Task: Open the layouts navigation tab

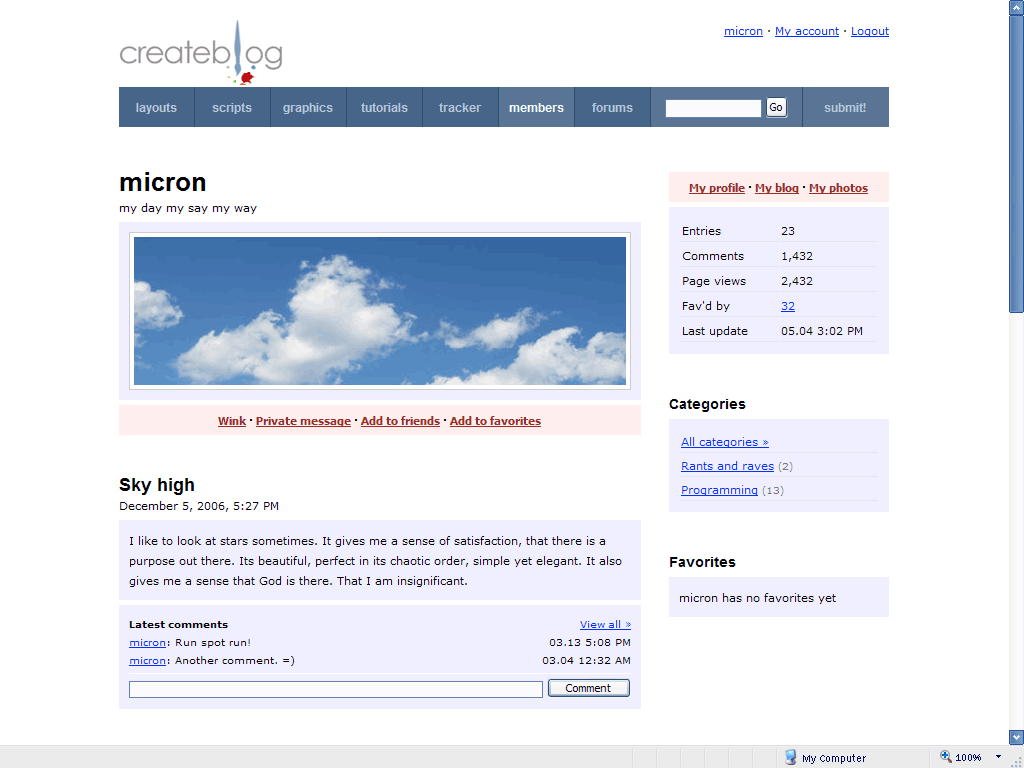Action: click(x=156, y=108)
